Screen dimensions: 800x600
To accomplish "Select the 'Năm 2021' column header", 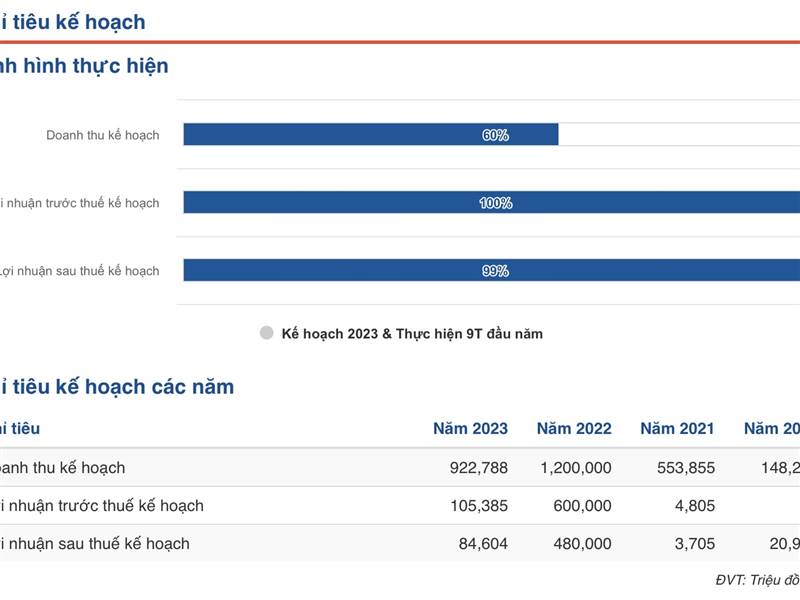I will click(x=677, y=429).
